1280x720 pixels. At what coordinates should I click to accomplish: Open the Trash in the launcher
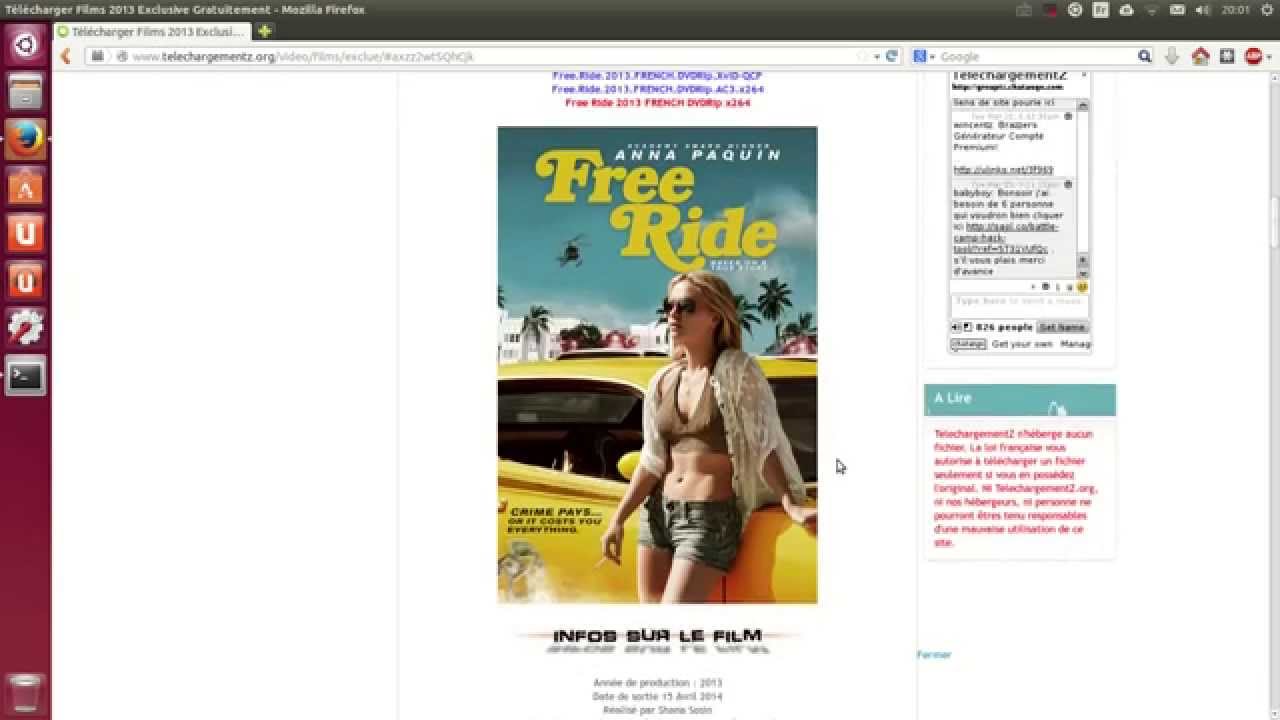tap(25, 694)
